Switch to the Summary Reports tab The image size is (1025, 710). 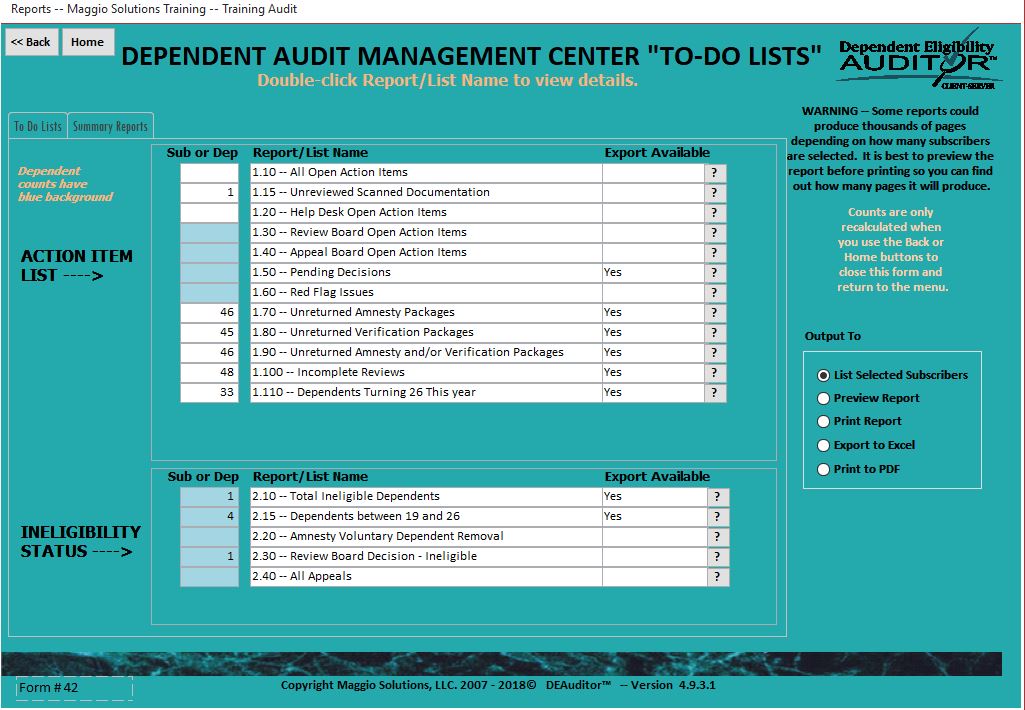110,126
